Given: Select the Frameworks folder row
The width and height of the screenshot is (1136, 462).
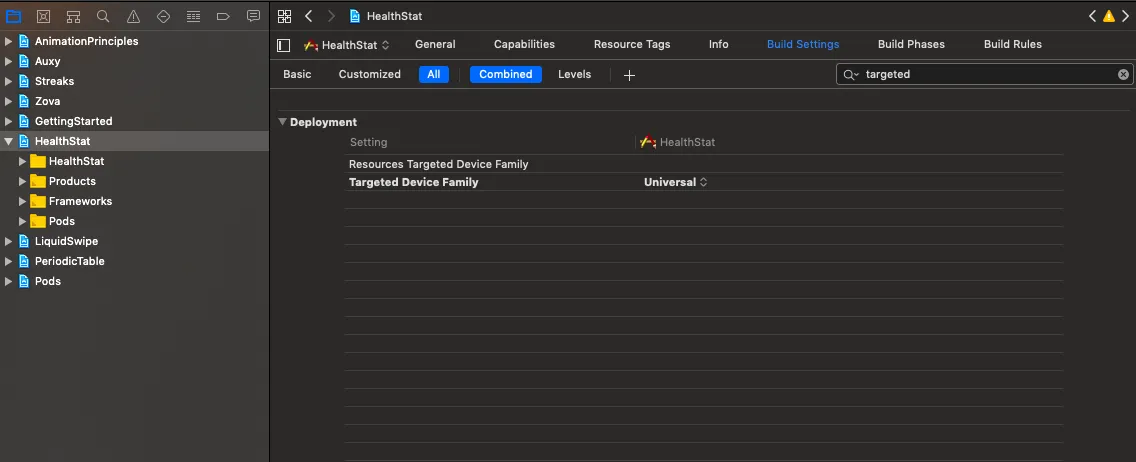Looking at the screenshot, I should (134, 201).
